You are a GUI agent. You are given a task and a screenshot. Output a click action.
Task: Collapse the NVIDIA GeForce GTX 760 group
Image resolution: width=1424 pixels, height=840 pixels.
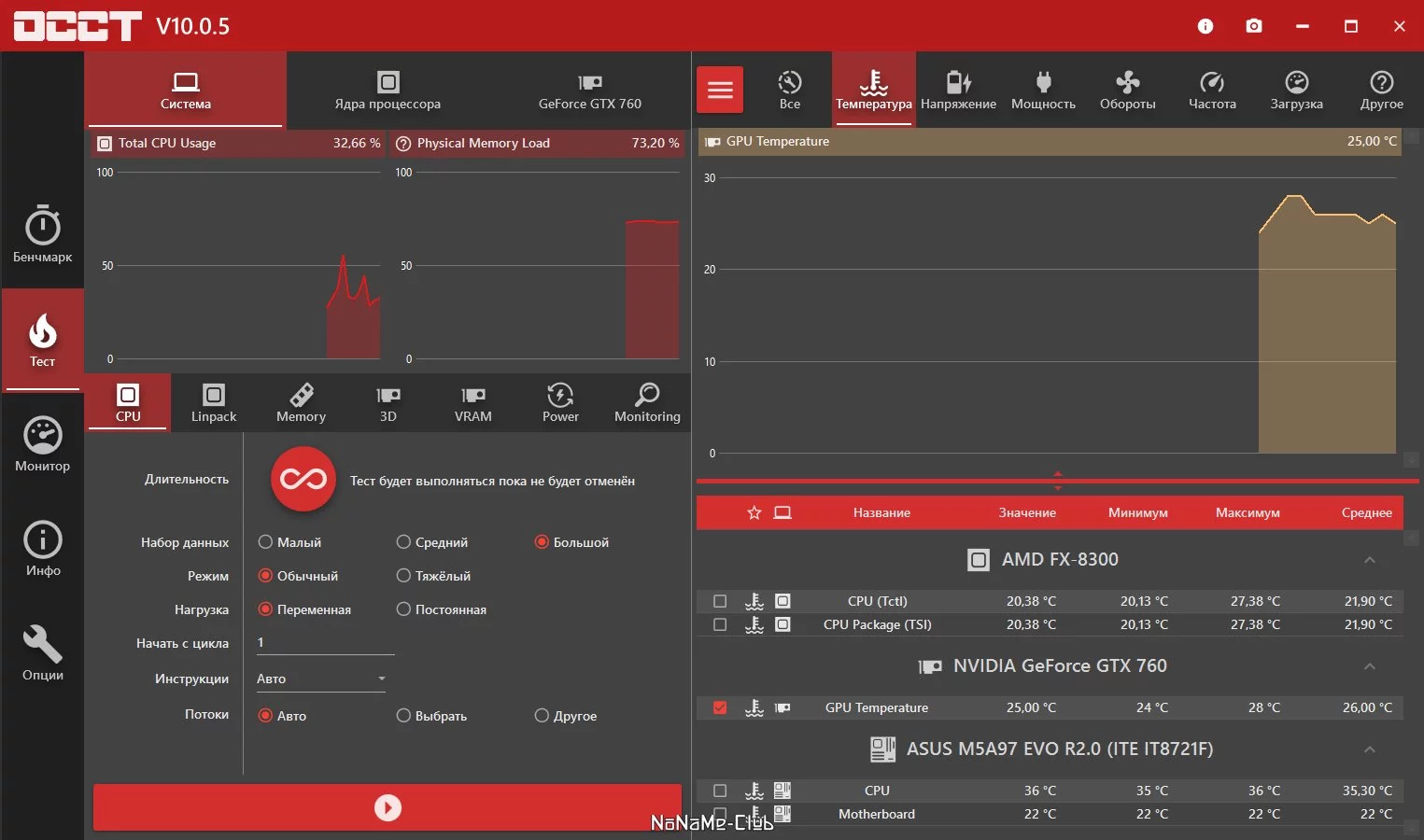click(1370, 666)
